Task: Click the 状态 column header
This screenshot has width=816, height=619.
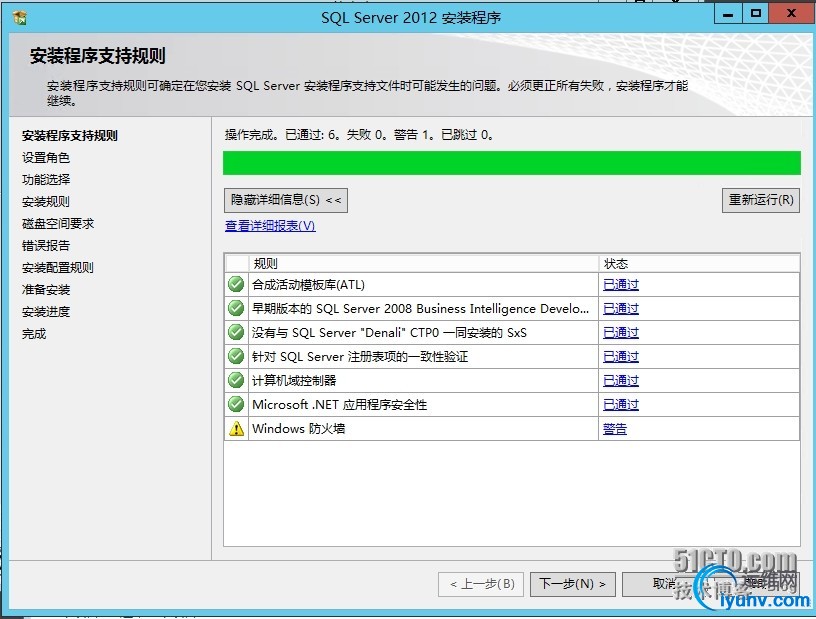Action: [x=699, y=263]
